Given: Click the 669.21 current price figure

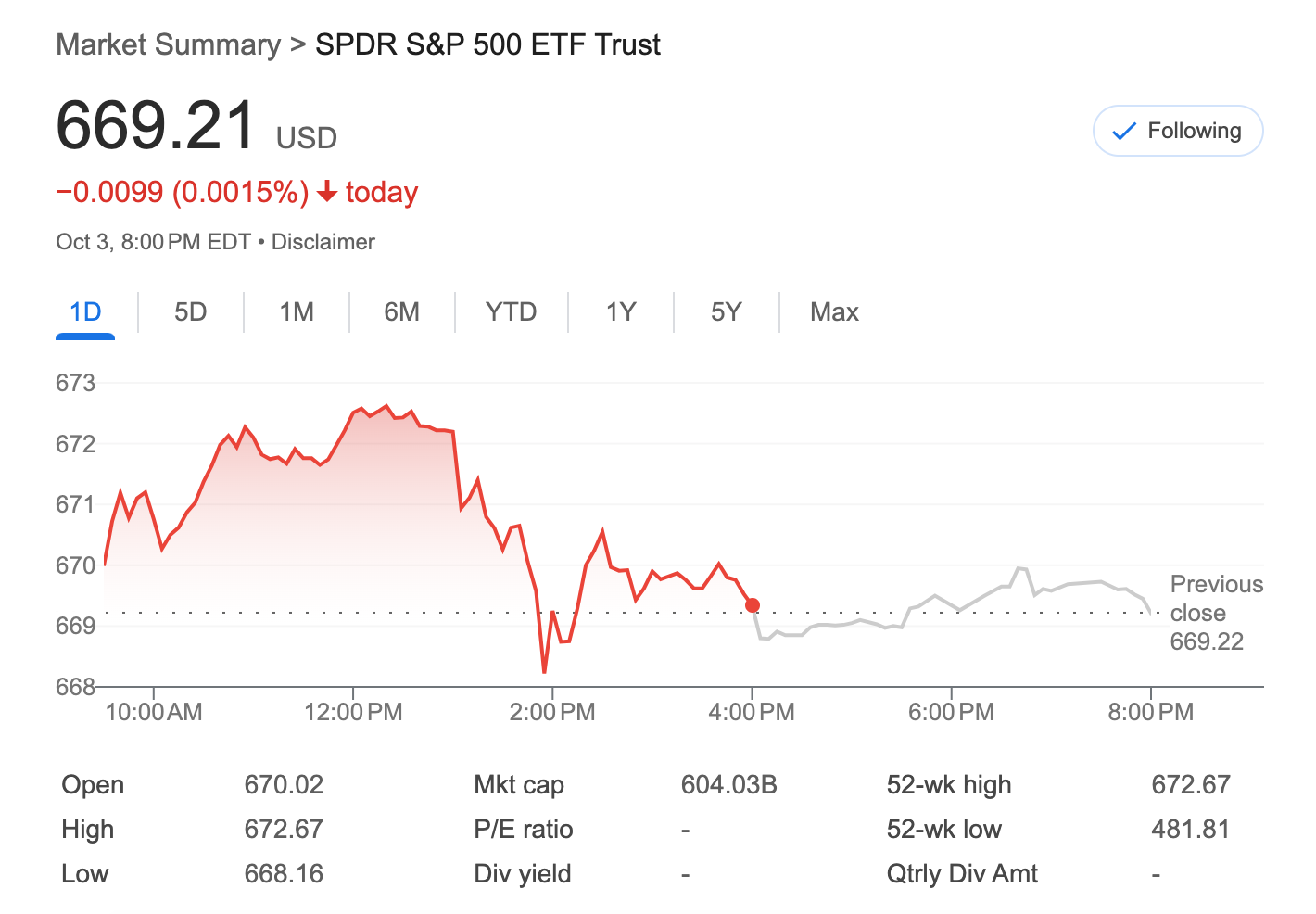Looking at the screenshot, I should [156, 125].
